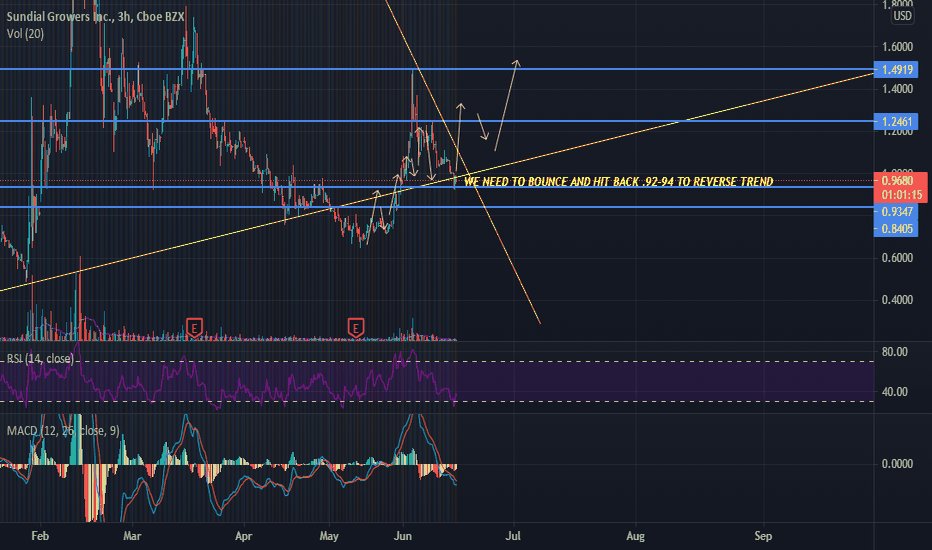Click the Jul label on time axis
This screenshot has width=932, height=550.
click(x=513, y=536)
